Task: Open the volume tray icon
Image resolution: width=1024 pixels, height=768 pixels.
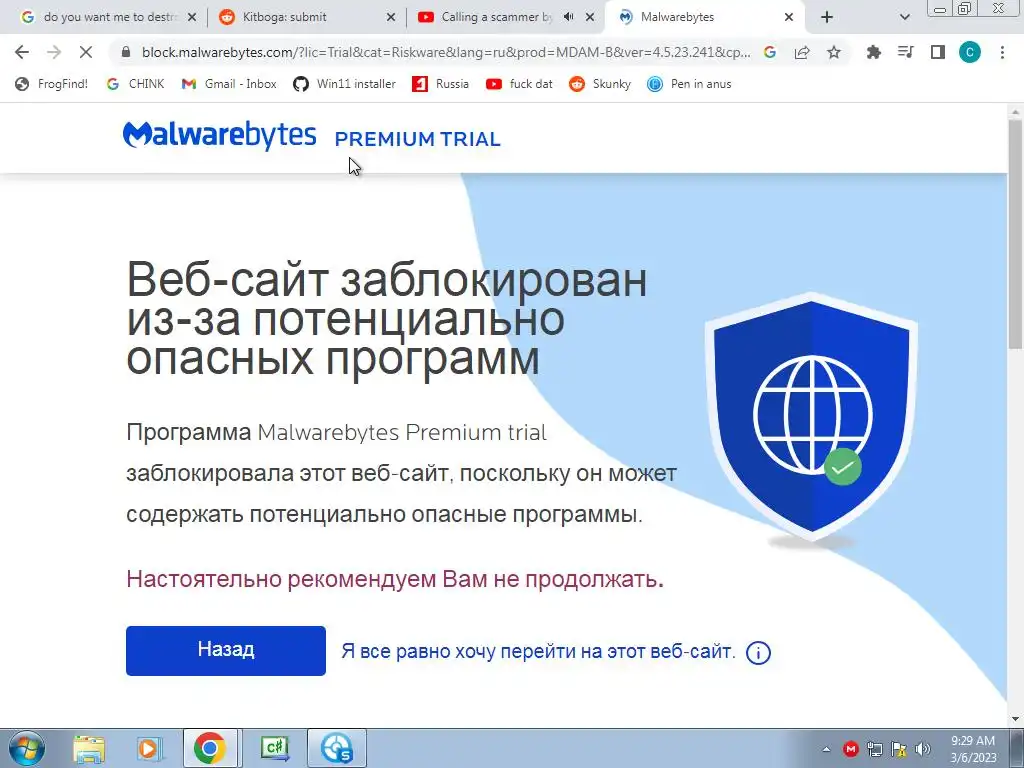Action: tap(923, 749)
